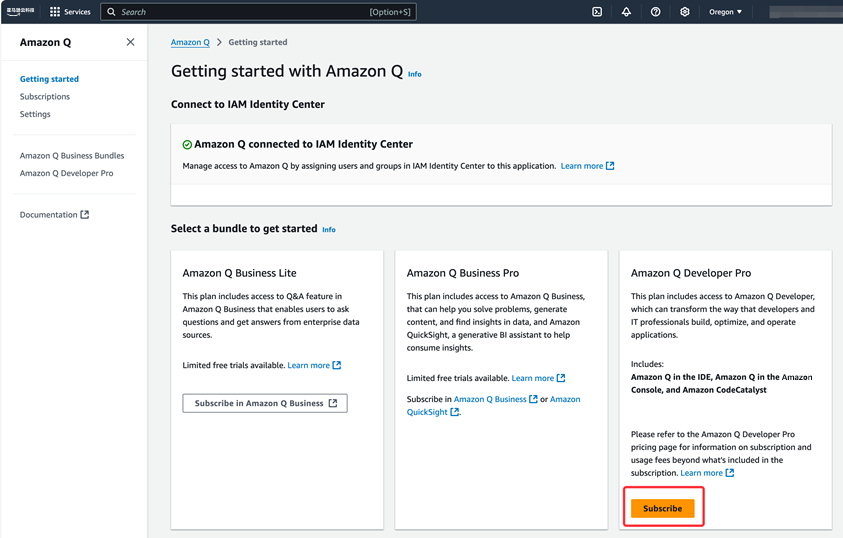This screenshot has width=843, height=538.
Task: Click into the Search field
Action: click(258, 12)
